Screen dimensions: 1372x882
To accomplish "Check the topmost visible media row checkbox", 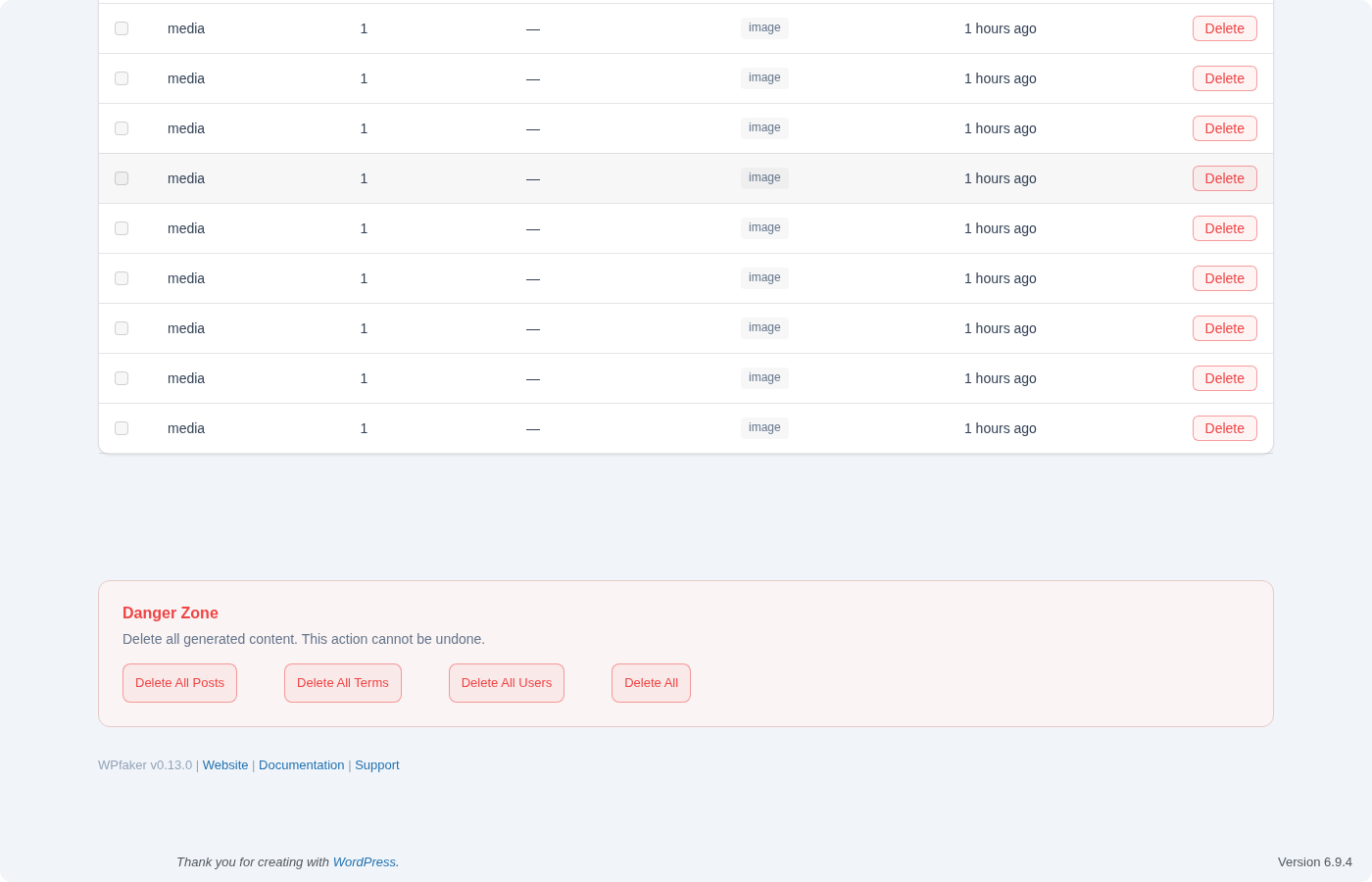I will point(122,28).
